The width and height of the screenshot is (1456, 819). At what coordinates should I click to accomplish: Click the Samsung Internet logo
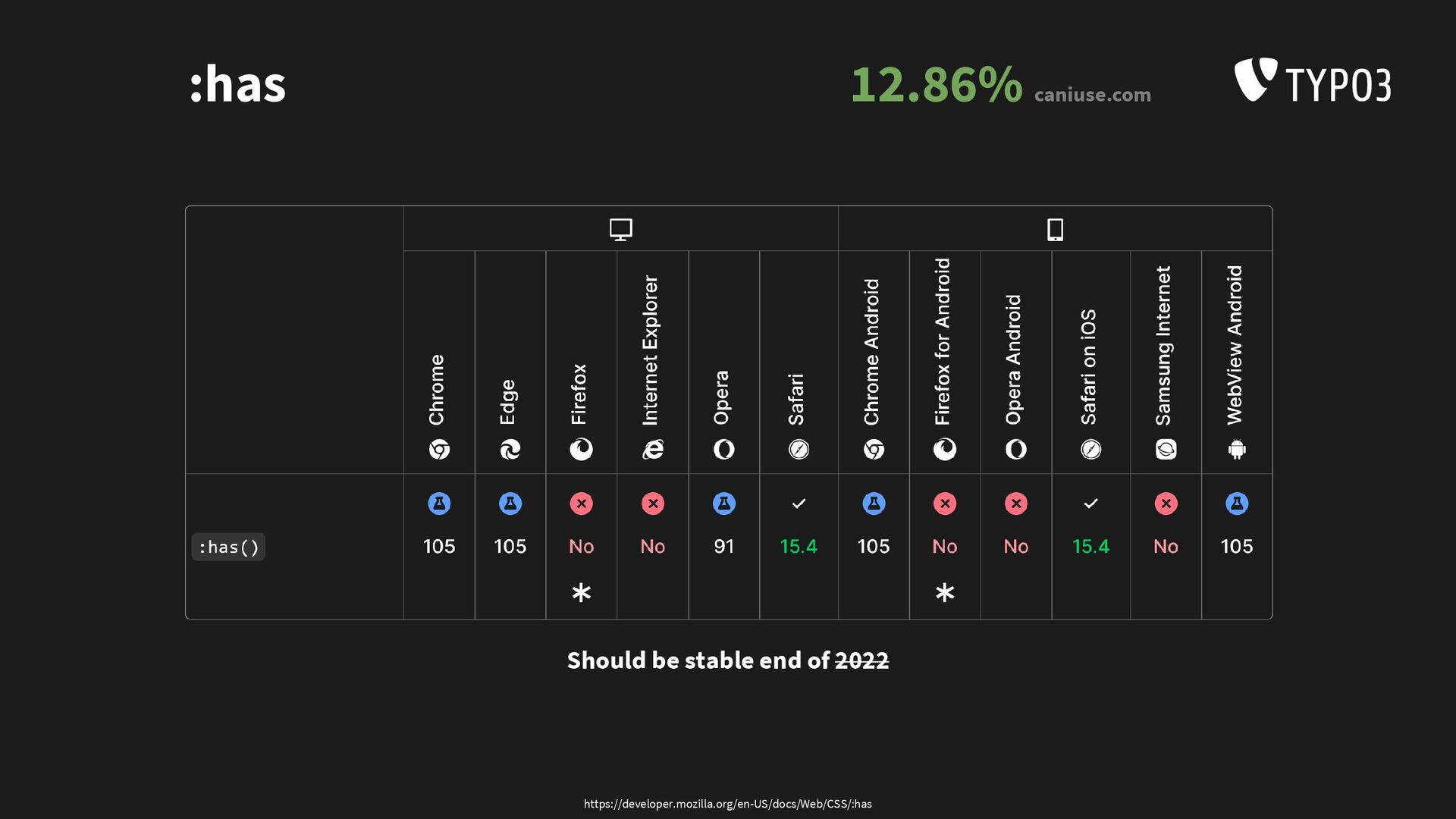point(1166,450)
